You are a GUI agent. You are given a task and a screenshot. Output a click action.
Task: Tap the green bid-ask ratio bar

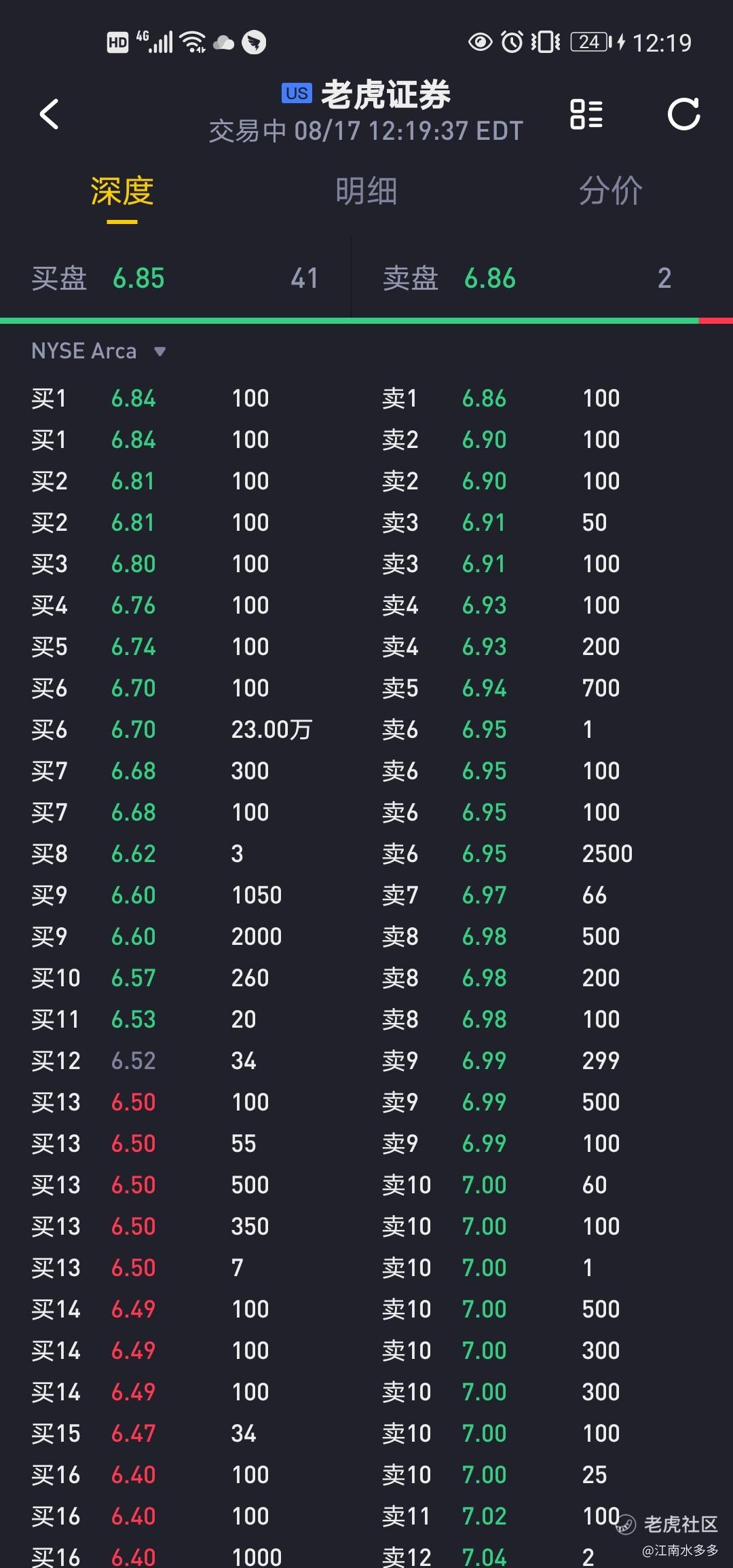(349, 320)
